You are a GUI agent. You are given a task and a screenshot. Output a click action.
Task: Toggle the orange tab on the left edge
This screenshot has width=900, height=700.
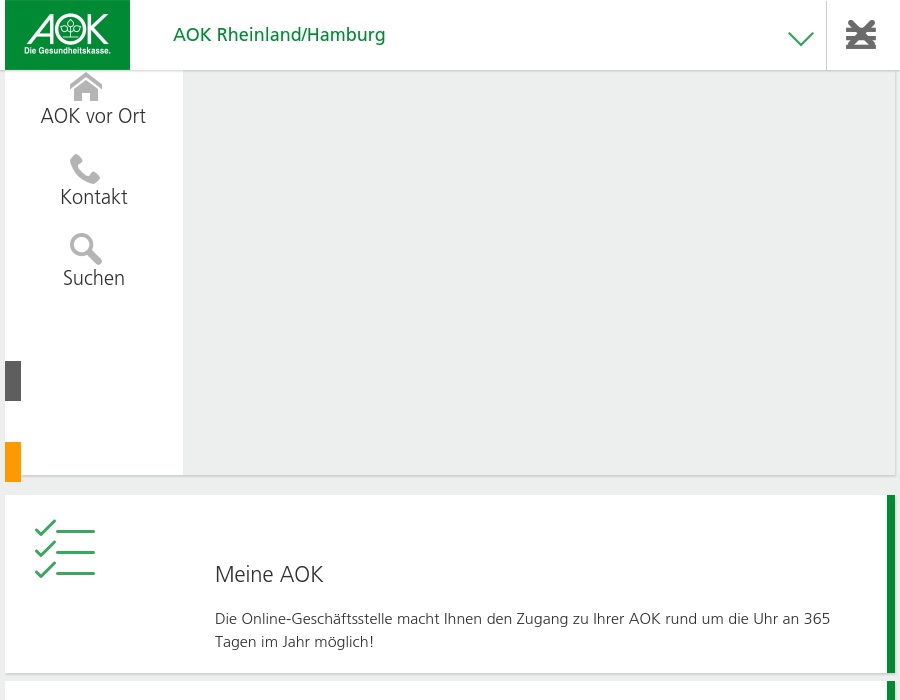[x=13, y=461]
